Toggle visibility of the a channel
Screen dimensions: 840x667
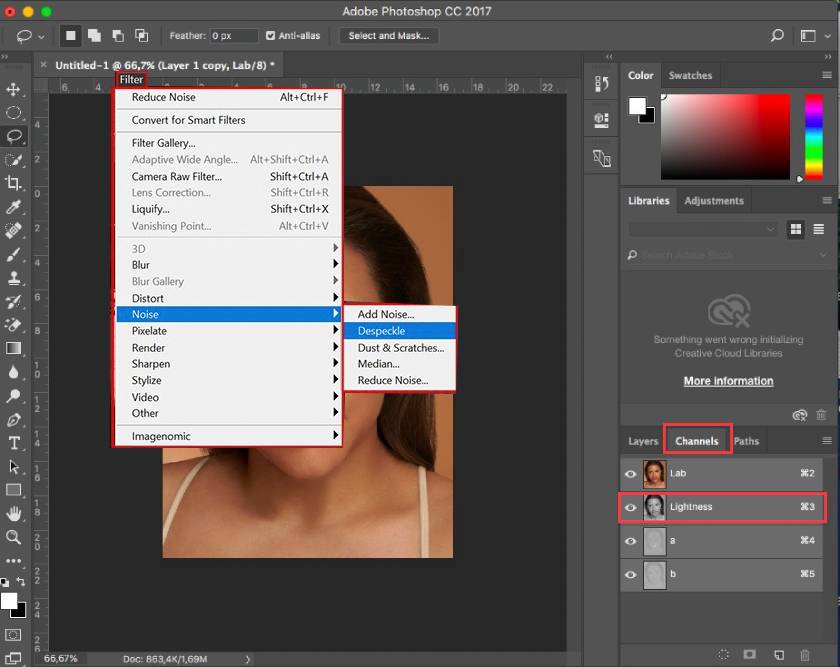pos(630,541)
